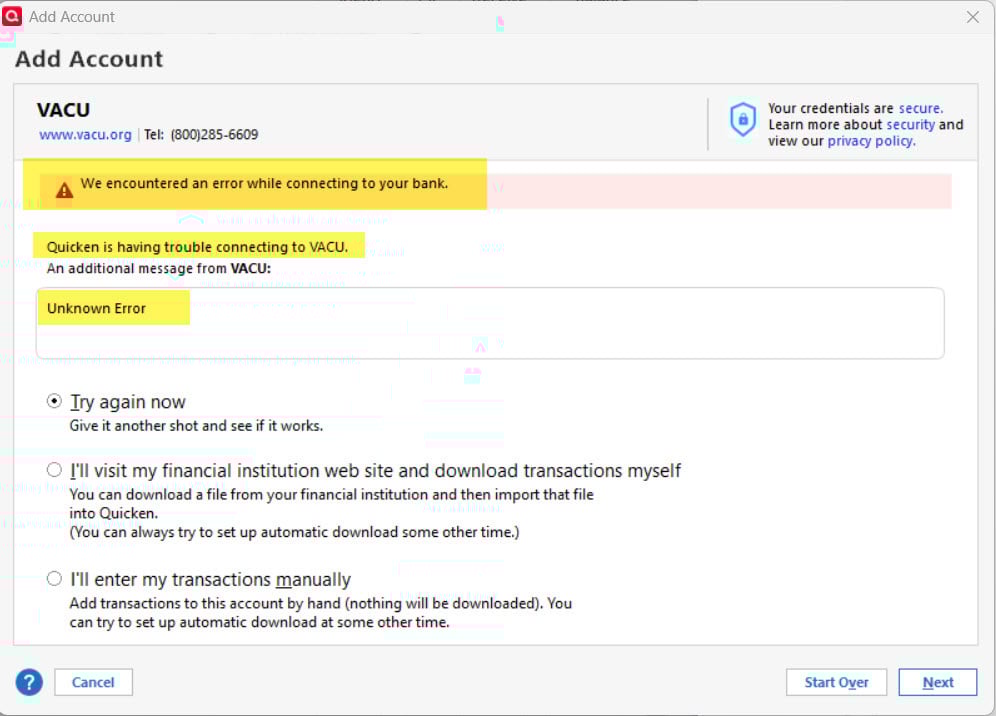Click the blue help question mark icon

pos(29,682)
